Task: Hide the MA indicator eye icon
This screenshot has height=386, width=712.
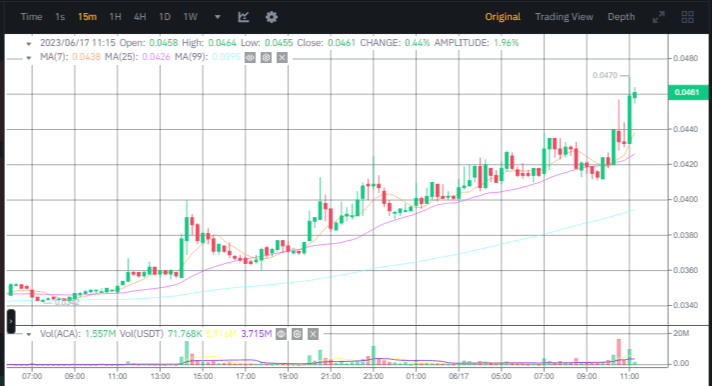Action: pos(250,58)
